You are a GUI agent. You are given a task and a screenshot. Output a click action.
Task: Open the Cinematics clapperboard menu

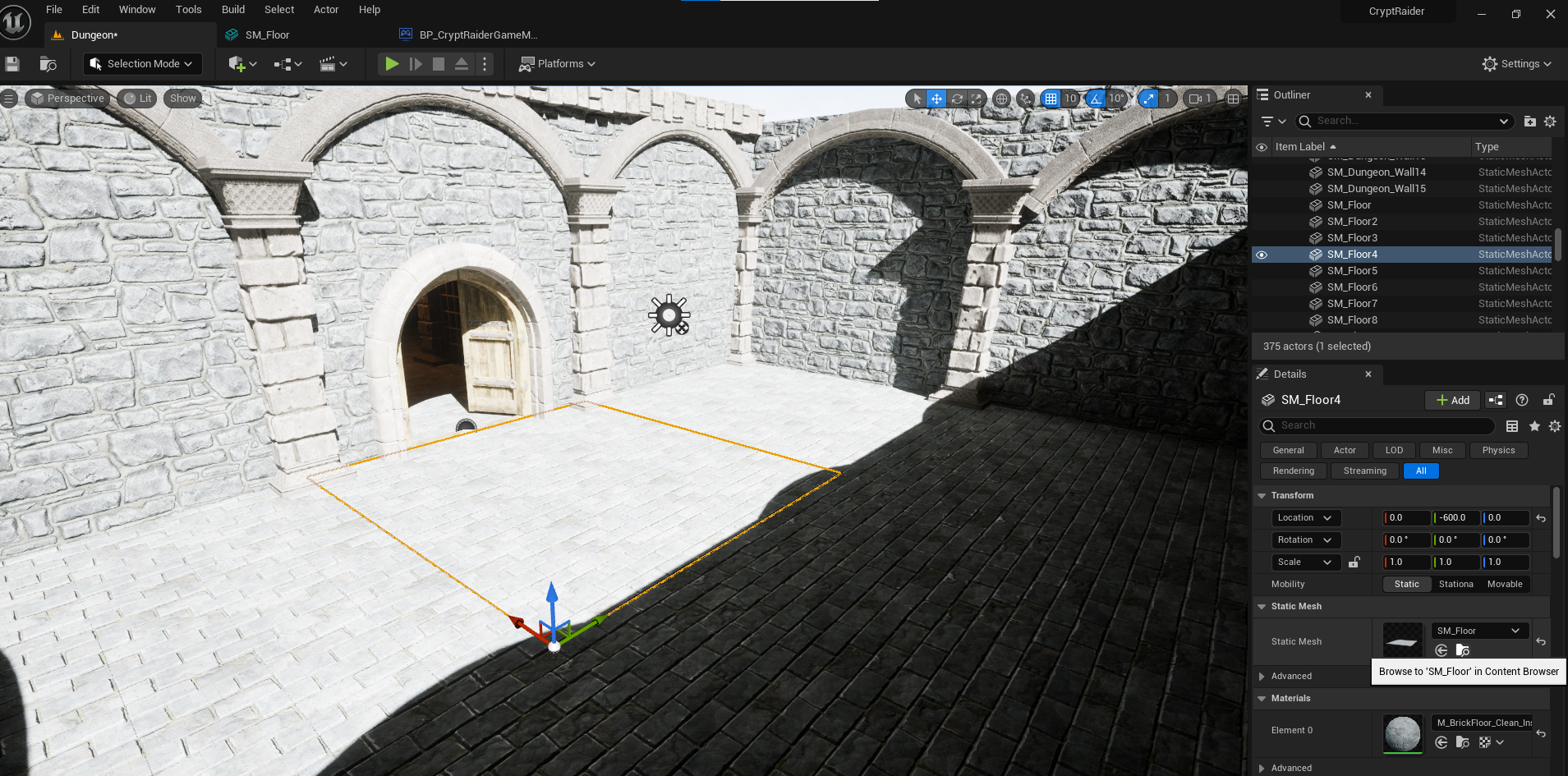click(x=333, y=64)
